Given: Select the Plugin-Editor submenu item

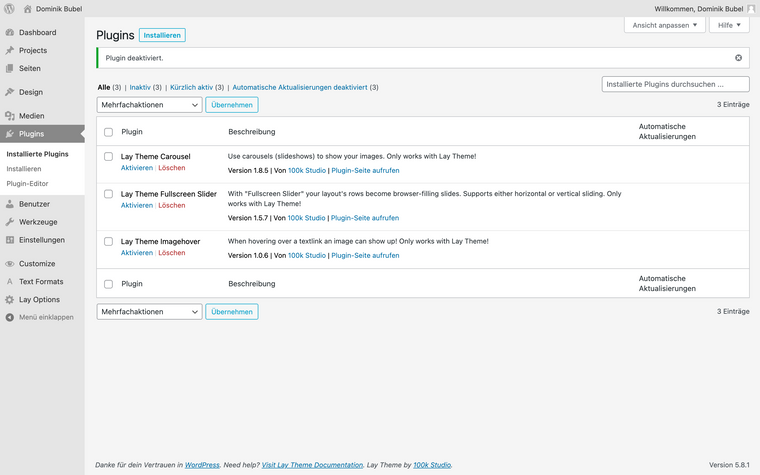Looking at the screenshot, I should pyautogui.click(x=27, y=184).
